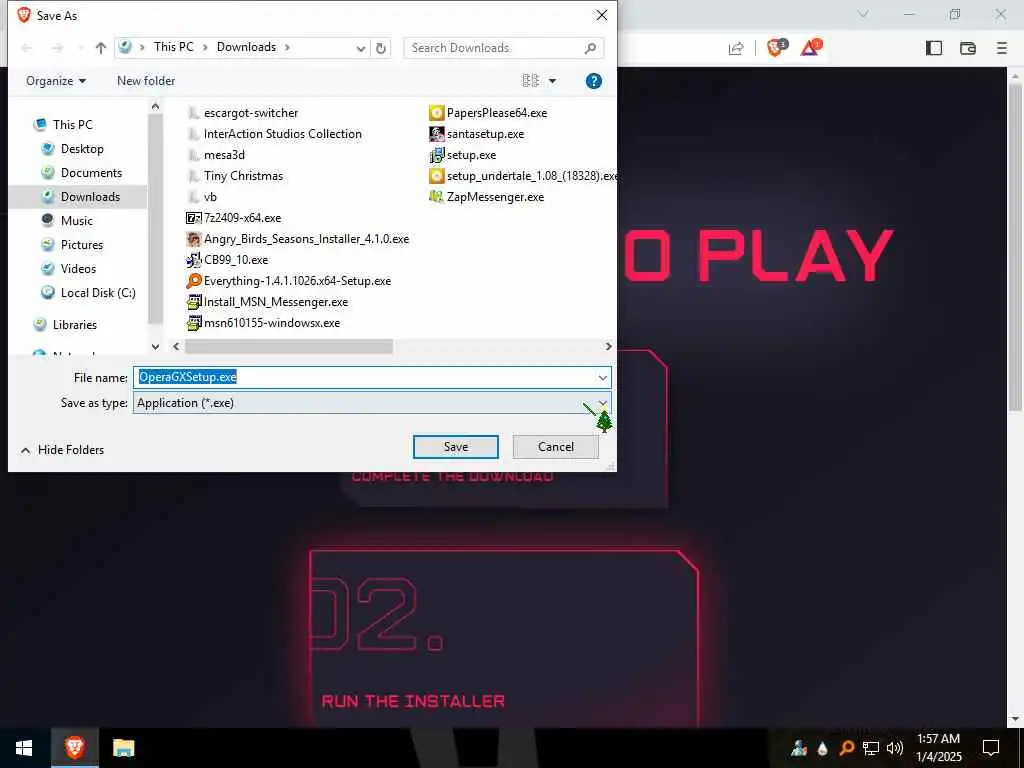Click Everything search tray icon

[x=847, y=748]
